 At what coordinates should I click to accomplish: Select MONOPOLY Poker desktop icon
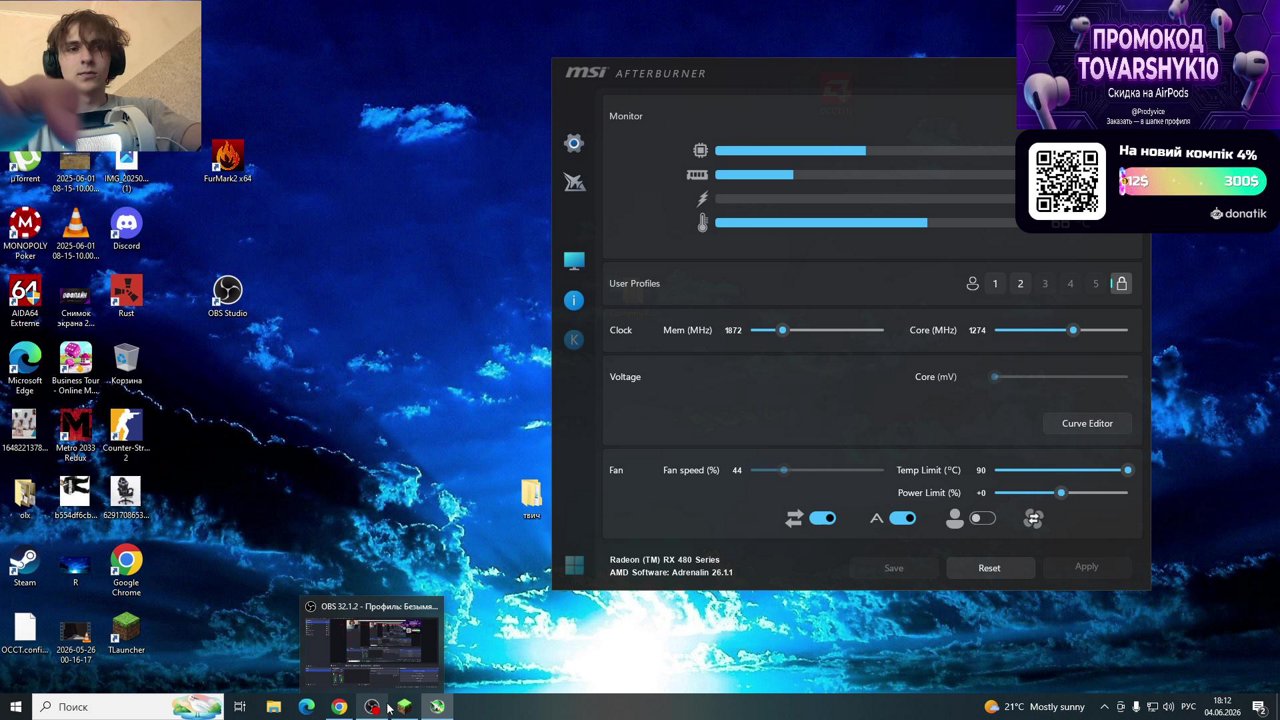[x=25, y=234]
